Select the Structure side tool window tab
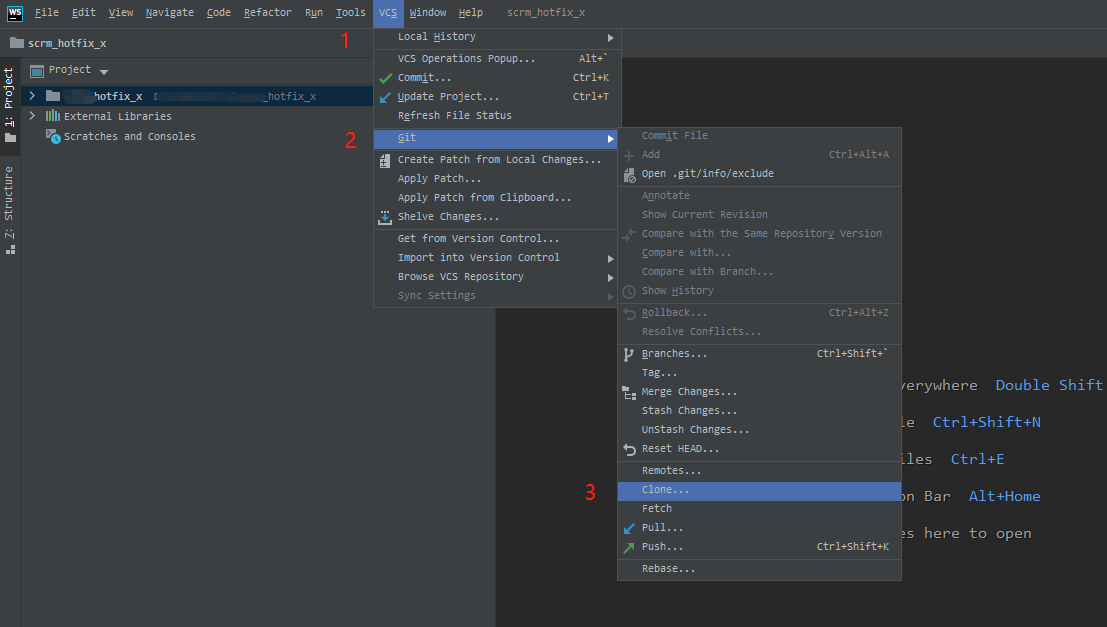The image size is (1107, 627). tap(9, 210)
